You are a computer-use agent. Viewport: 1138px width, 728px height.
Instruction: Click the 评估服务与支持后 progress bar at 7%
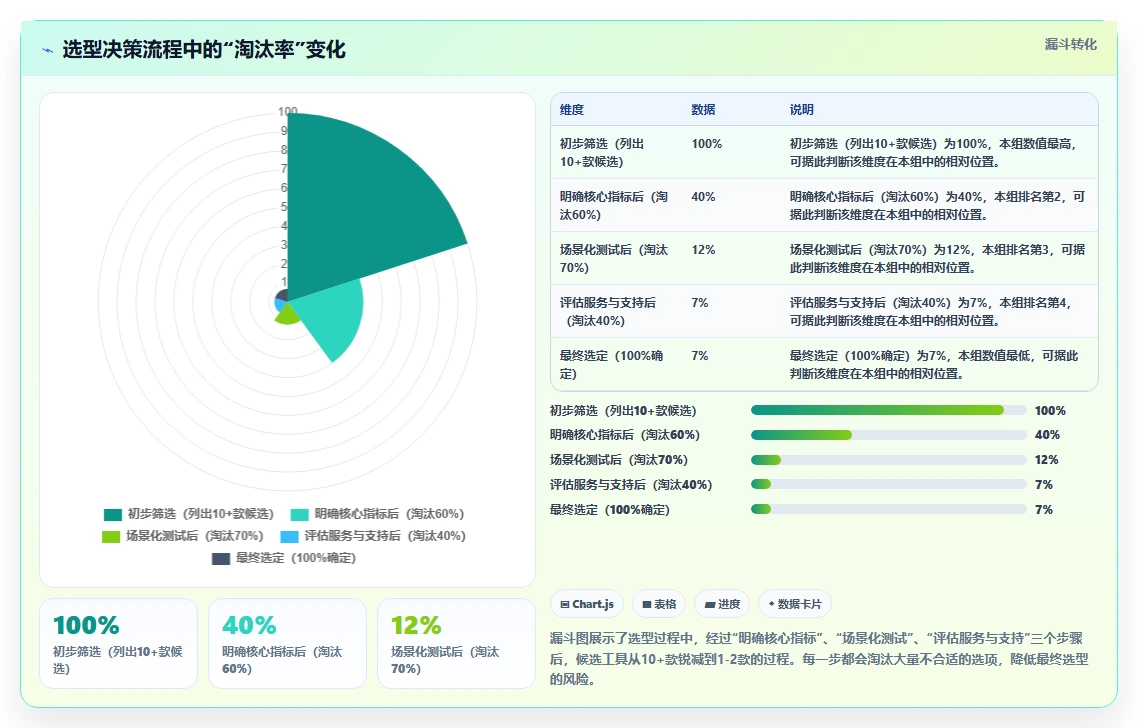(x=888, y=484)
